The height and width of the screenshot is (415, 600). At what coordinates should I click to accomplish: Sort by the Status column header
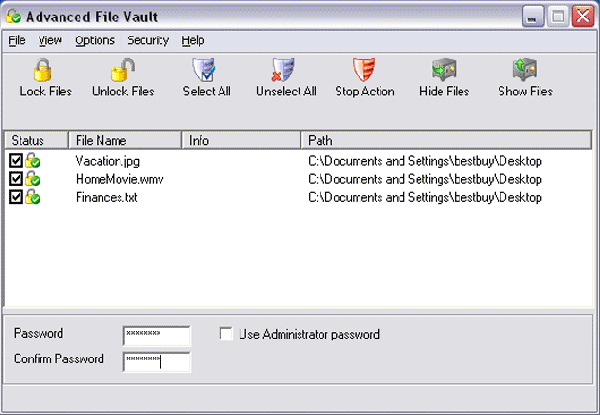(x=36, y=140)
